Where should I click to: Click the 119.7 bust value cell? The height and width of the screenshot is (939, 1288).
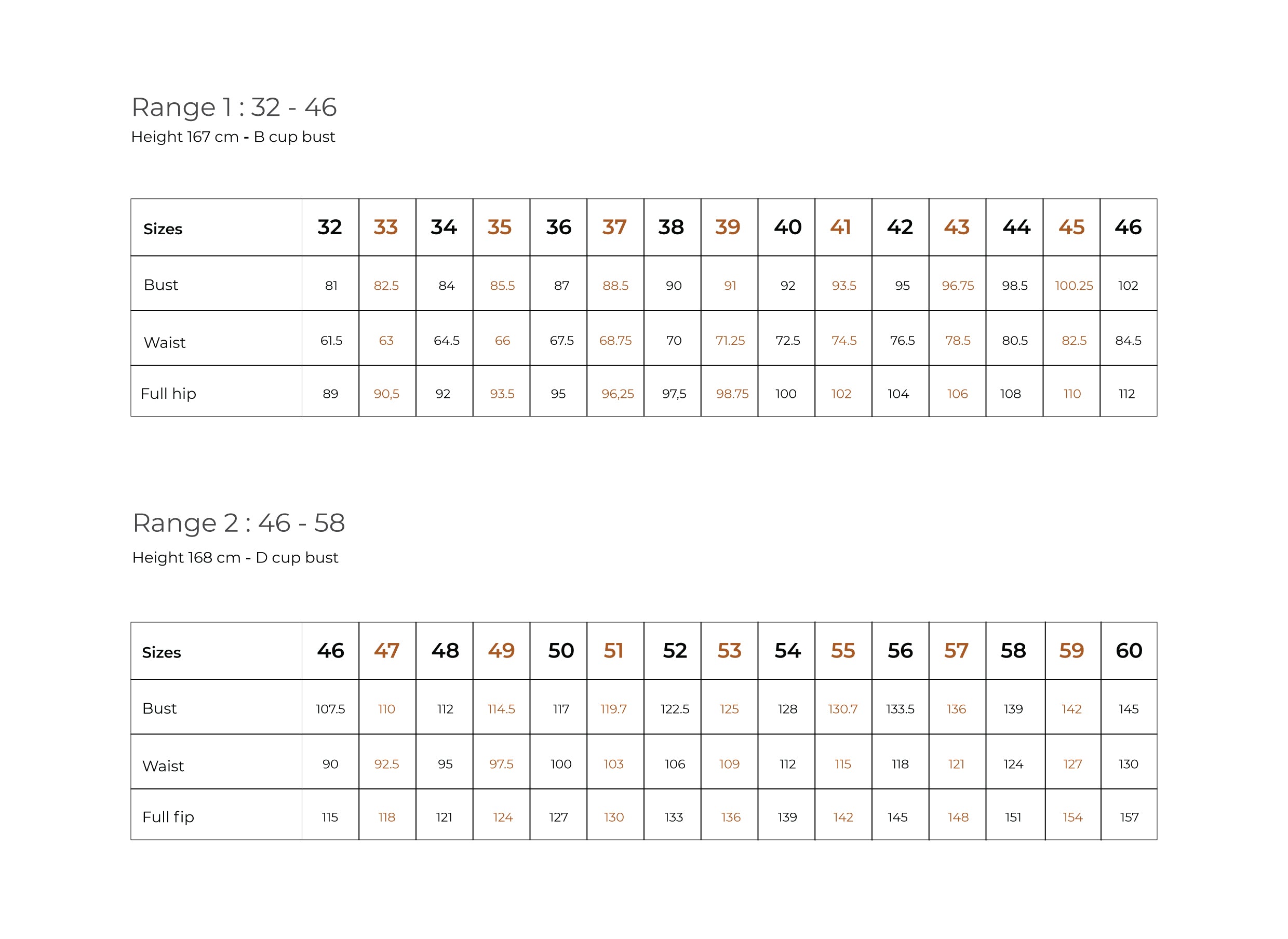coord(613,709)
